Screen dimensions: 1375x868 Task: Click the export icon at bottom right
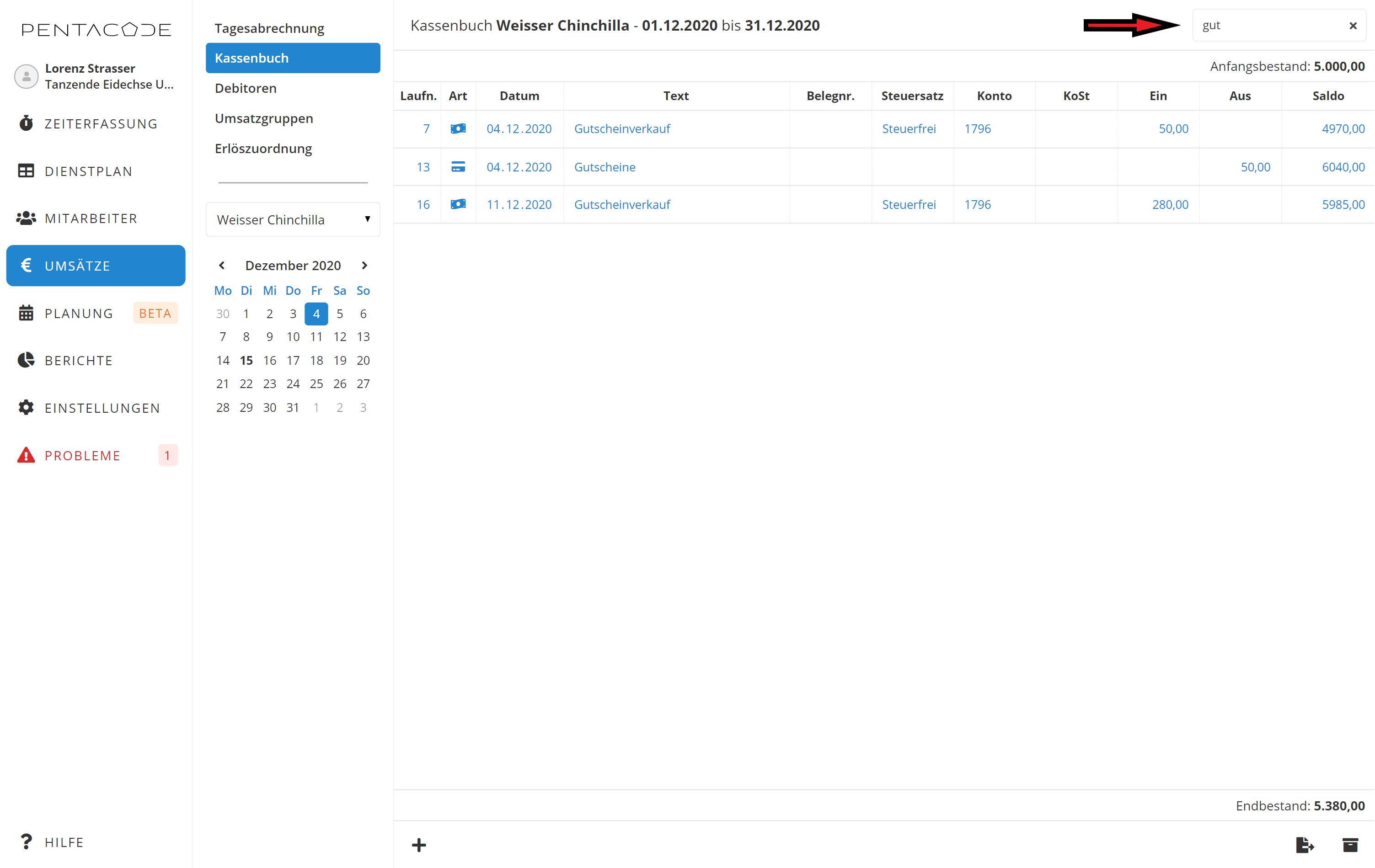point(1305,845)
